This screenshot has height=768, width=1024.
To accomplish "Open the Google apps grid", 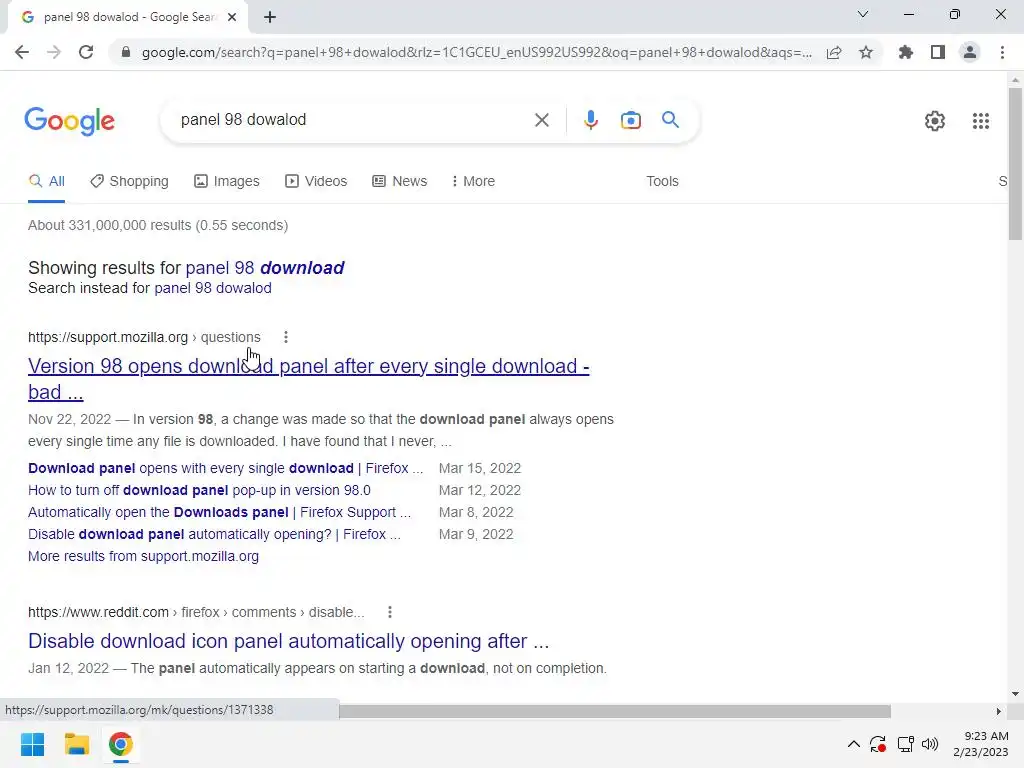I will coord(980,121).
